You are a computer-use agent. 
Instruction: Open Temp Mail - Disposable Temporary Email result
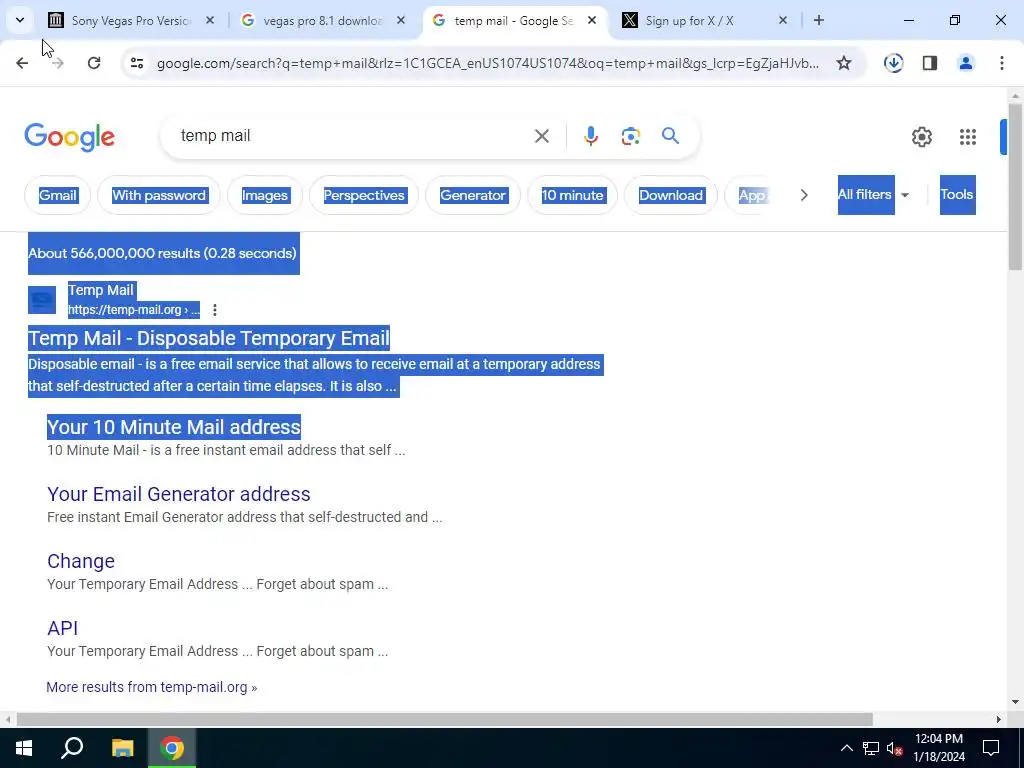208,338
